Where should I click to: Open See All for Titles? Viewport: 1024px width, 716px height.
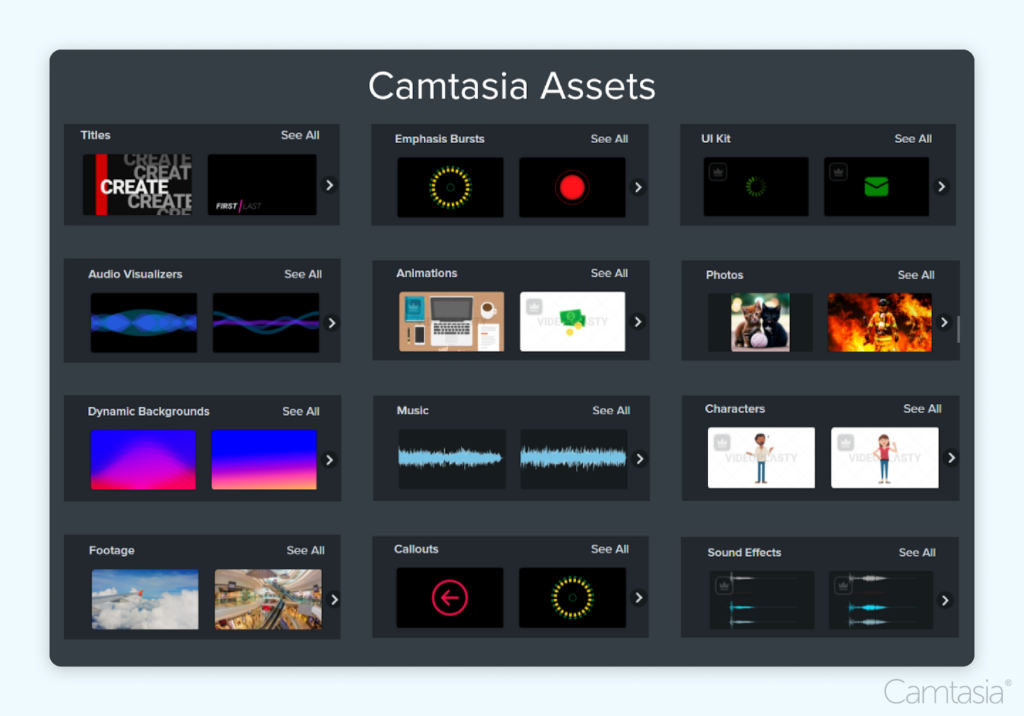click(x=300, y=135)
